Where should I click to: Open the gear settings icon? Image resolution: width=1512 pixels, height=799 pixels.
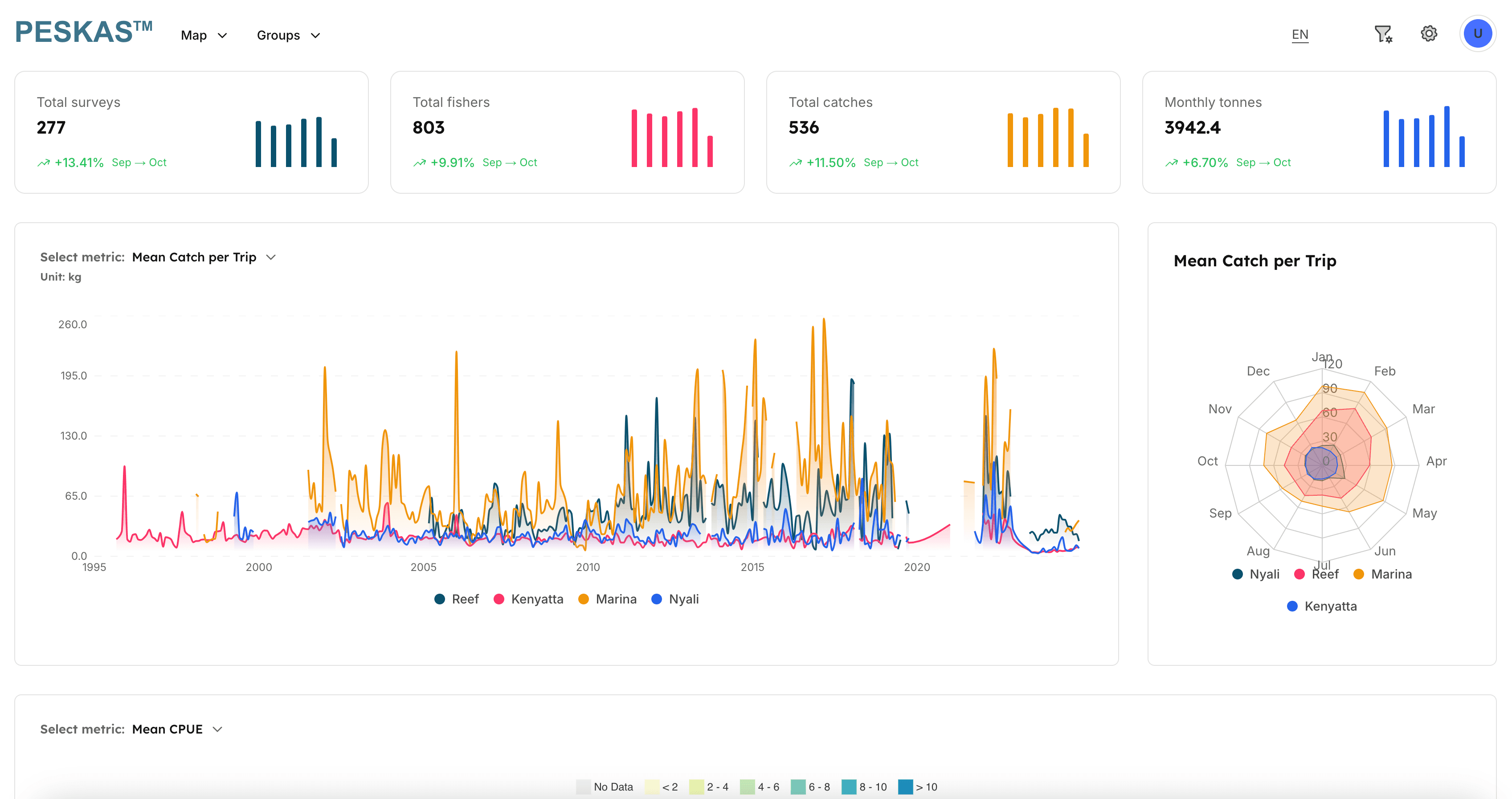coord(1429,33)
